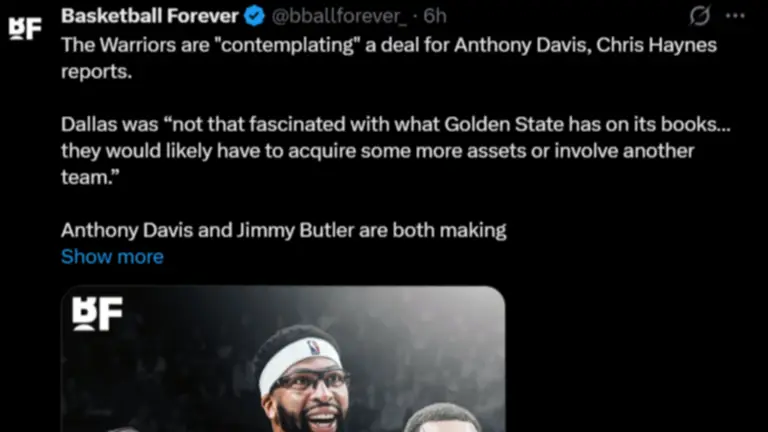Image resolution: width=768 pixels, height=432 pixels.
Task: Click the second player's head in the photo
Action: tap(441, 418)
